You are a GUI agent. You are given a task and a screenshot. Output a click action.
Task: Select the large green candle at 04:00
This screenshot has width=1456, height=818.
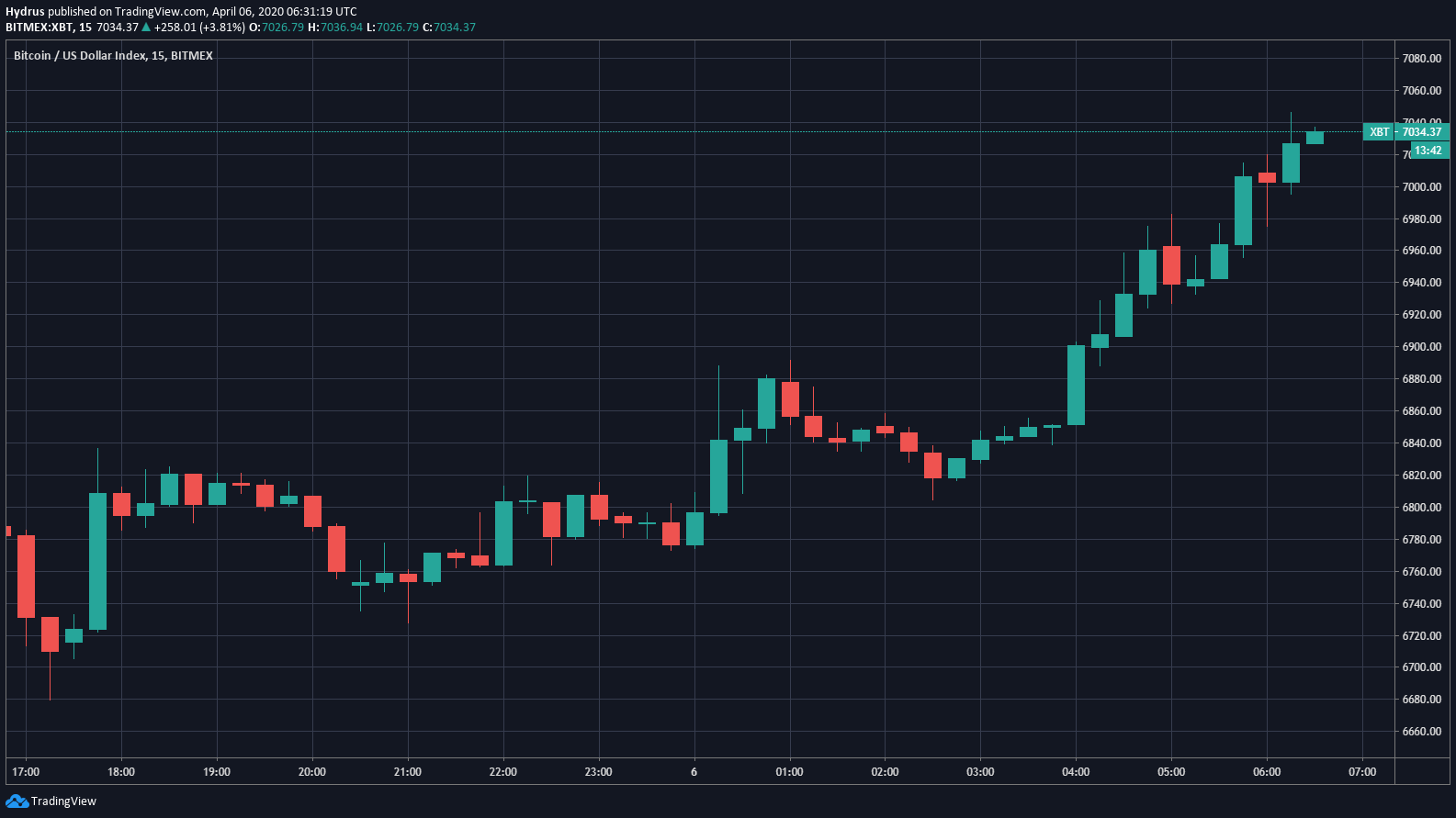tap(1076, 385)
